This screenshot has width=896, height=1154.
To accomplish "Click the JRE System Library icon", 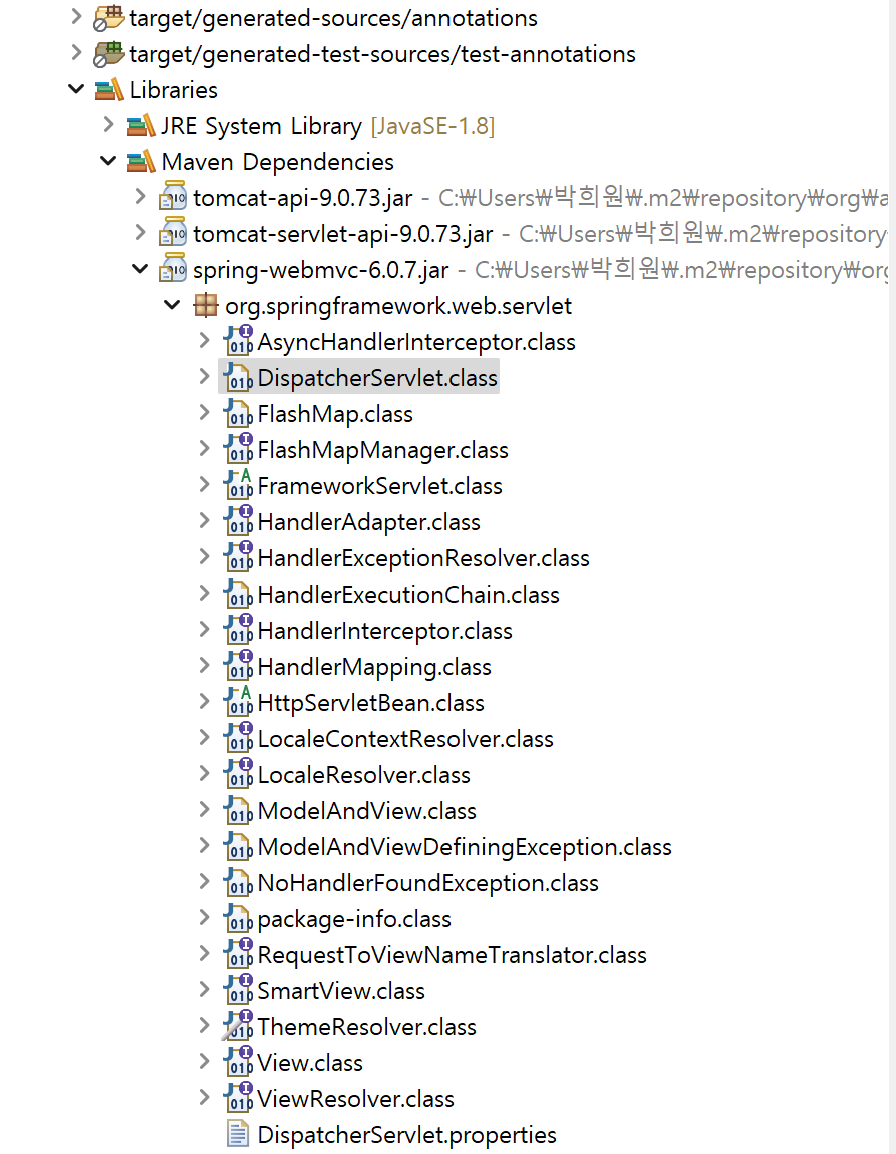I will click(x=141, y=126).
